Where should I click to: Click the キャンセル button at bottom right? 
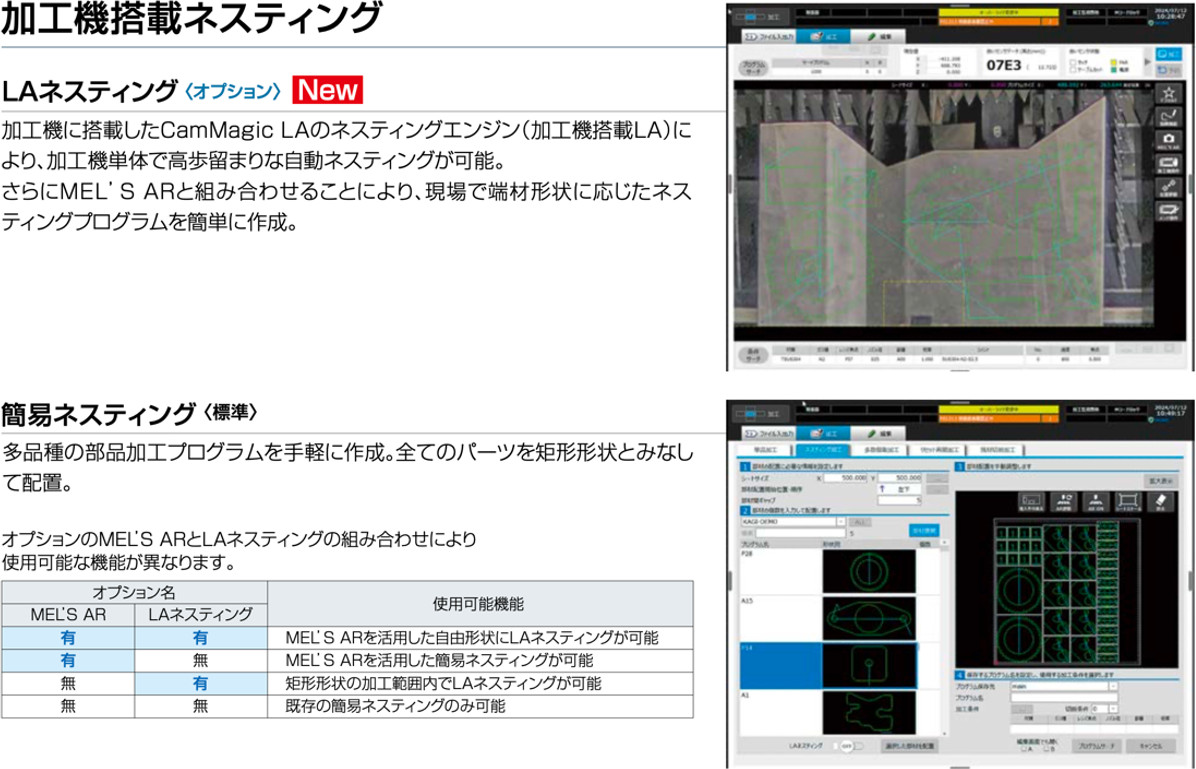1150,745
